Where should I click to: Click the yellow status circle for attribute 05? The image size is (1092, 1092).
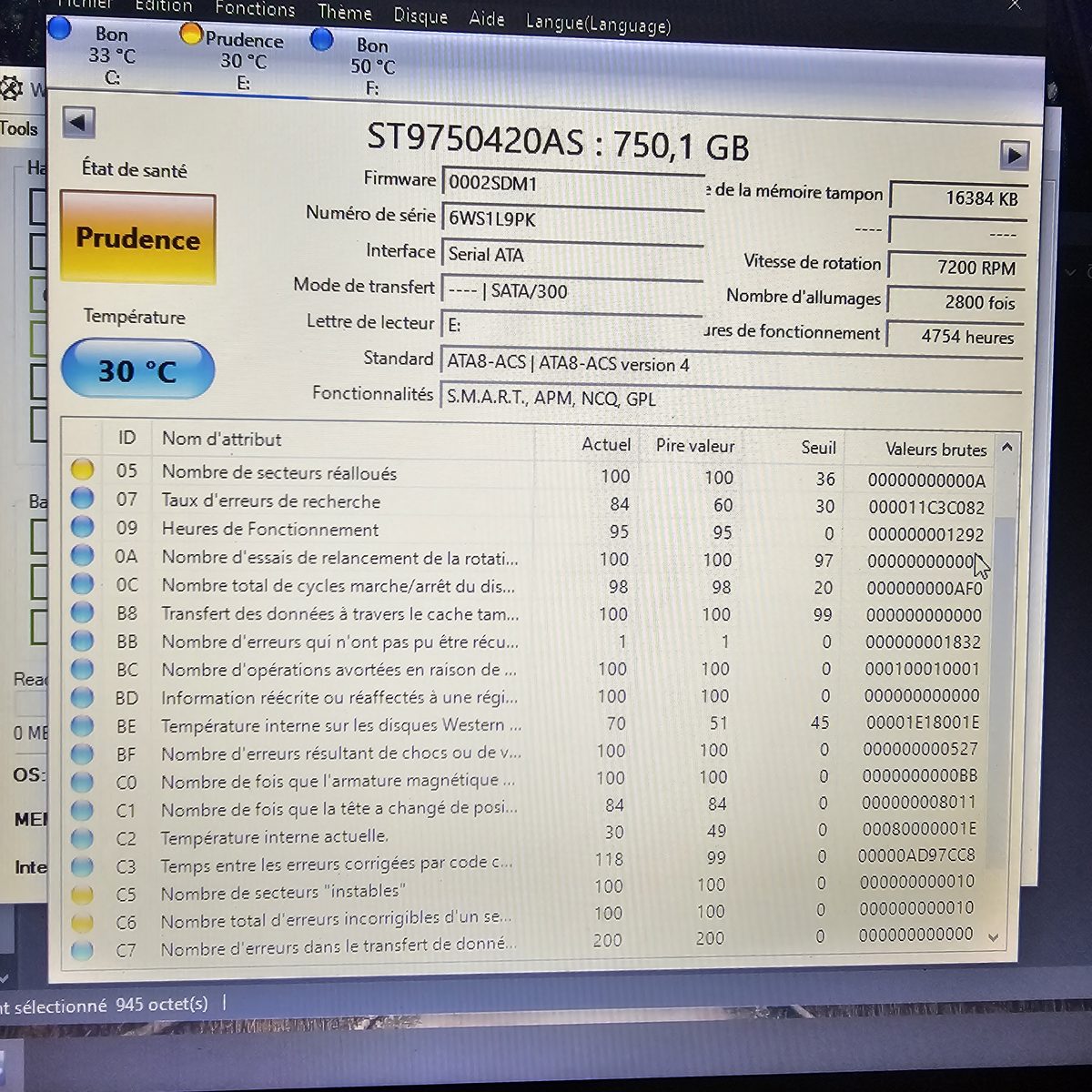point(82,470)
